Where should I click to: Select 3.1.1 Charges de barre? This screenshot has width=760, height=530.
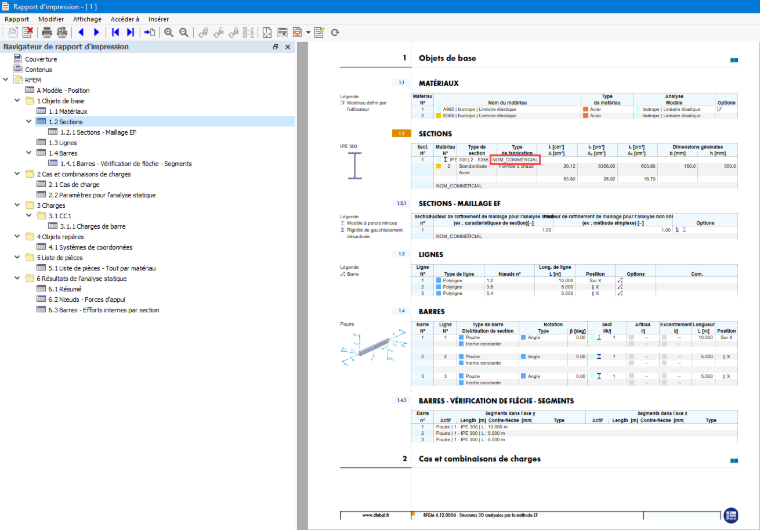93,226
